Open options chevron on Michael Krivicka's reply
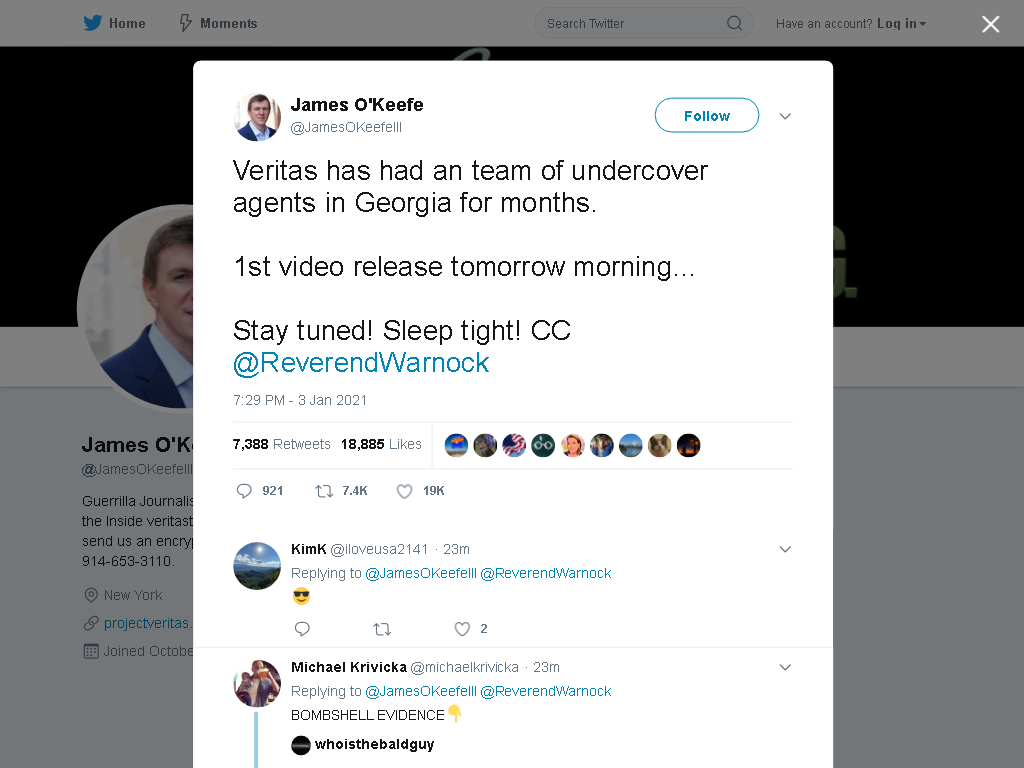 click(x=785, y=667)
